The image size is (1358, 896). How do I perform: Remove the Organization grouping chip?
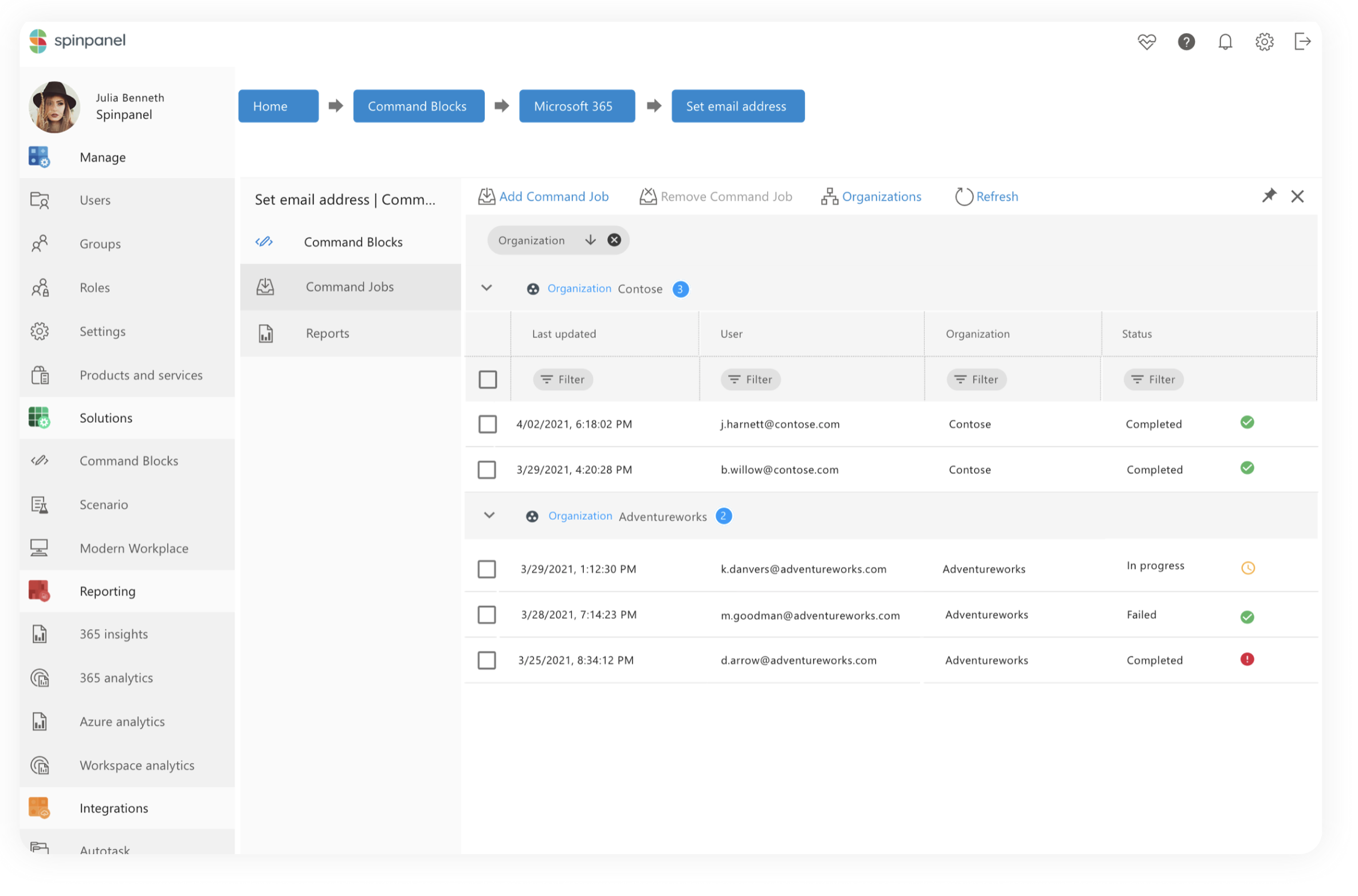pyautogui.click(x=614, y=240)
